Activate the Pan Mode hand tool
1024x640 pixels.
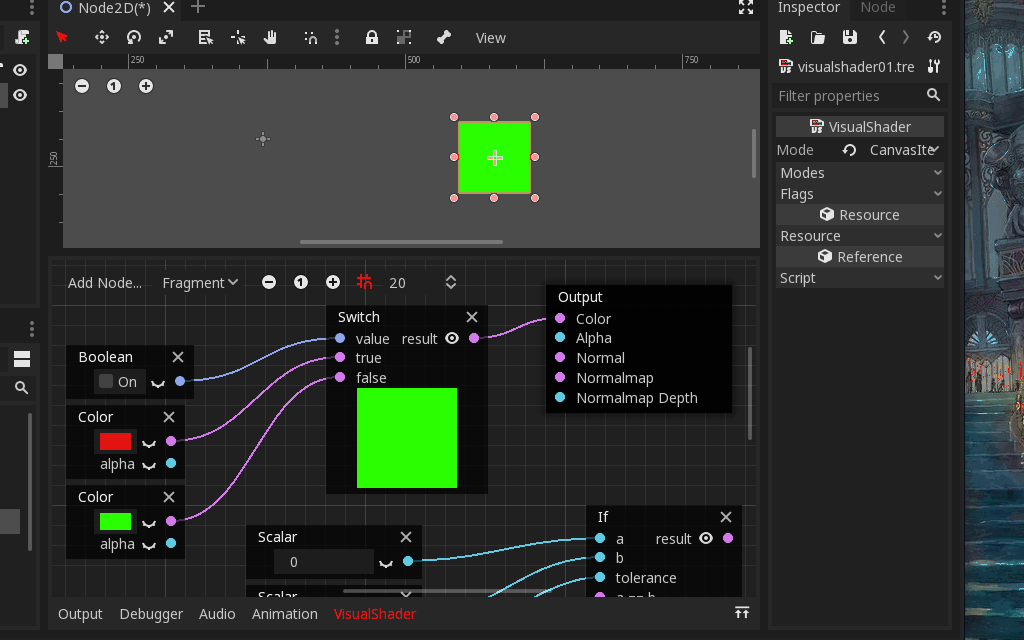click(x=270, y=37)
